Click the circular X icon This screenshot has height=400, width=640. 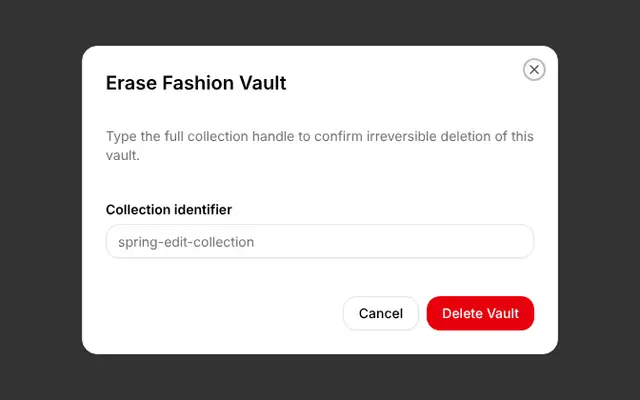(x=534, y=70)
